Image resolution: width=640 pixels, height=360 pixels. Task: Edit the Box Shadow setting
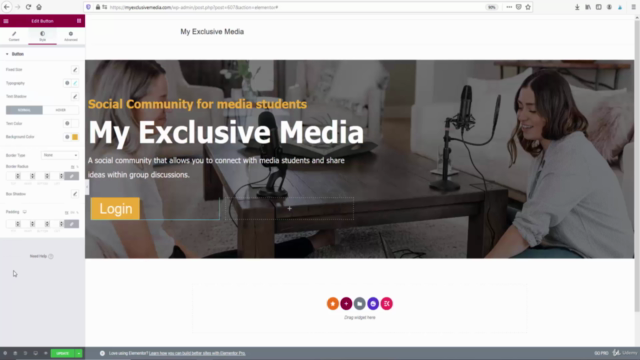tap(75, 194)
